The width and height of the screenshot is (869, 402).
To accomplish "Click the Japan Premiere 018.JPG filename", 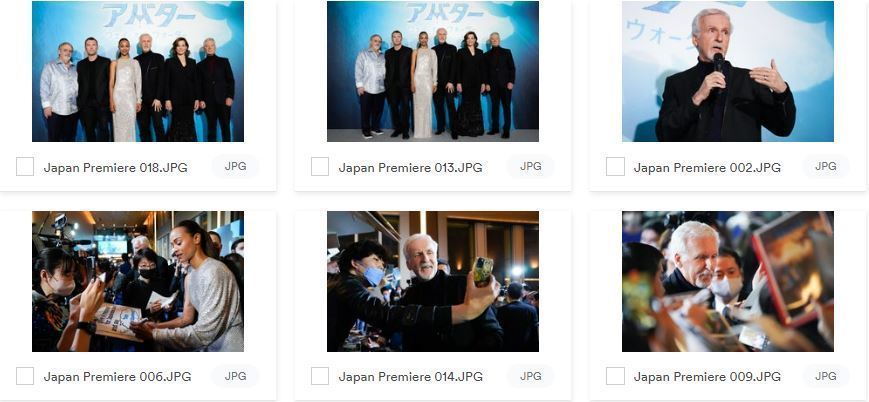I will [x=115, y=167].
